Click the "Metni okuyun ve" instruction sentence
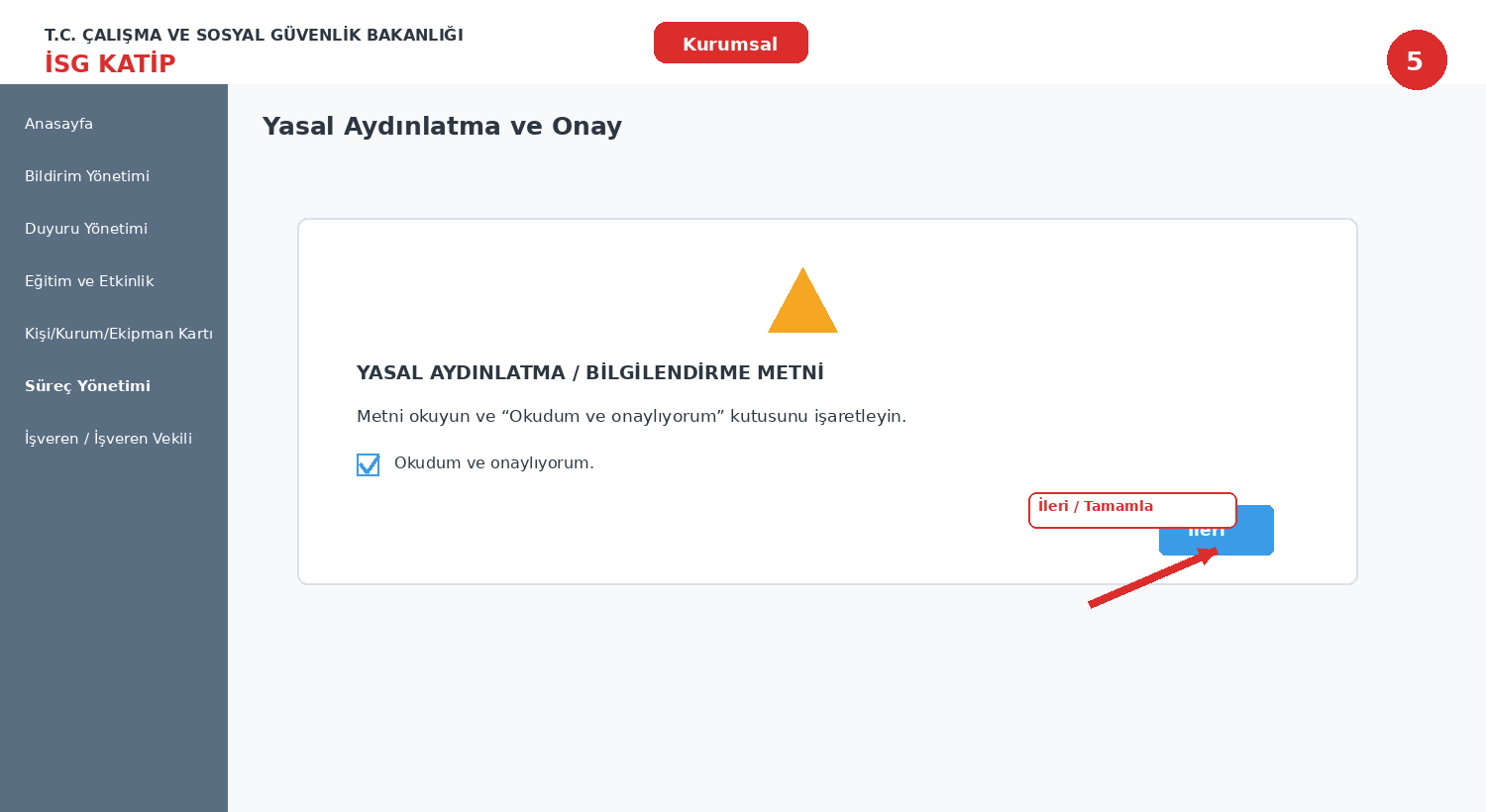The image size is (1486, 812). (x=631, y=417)
